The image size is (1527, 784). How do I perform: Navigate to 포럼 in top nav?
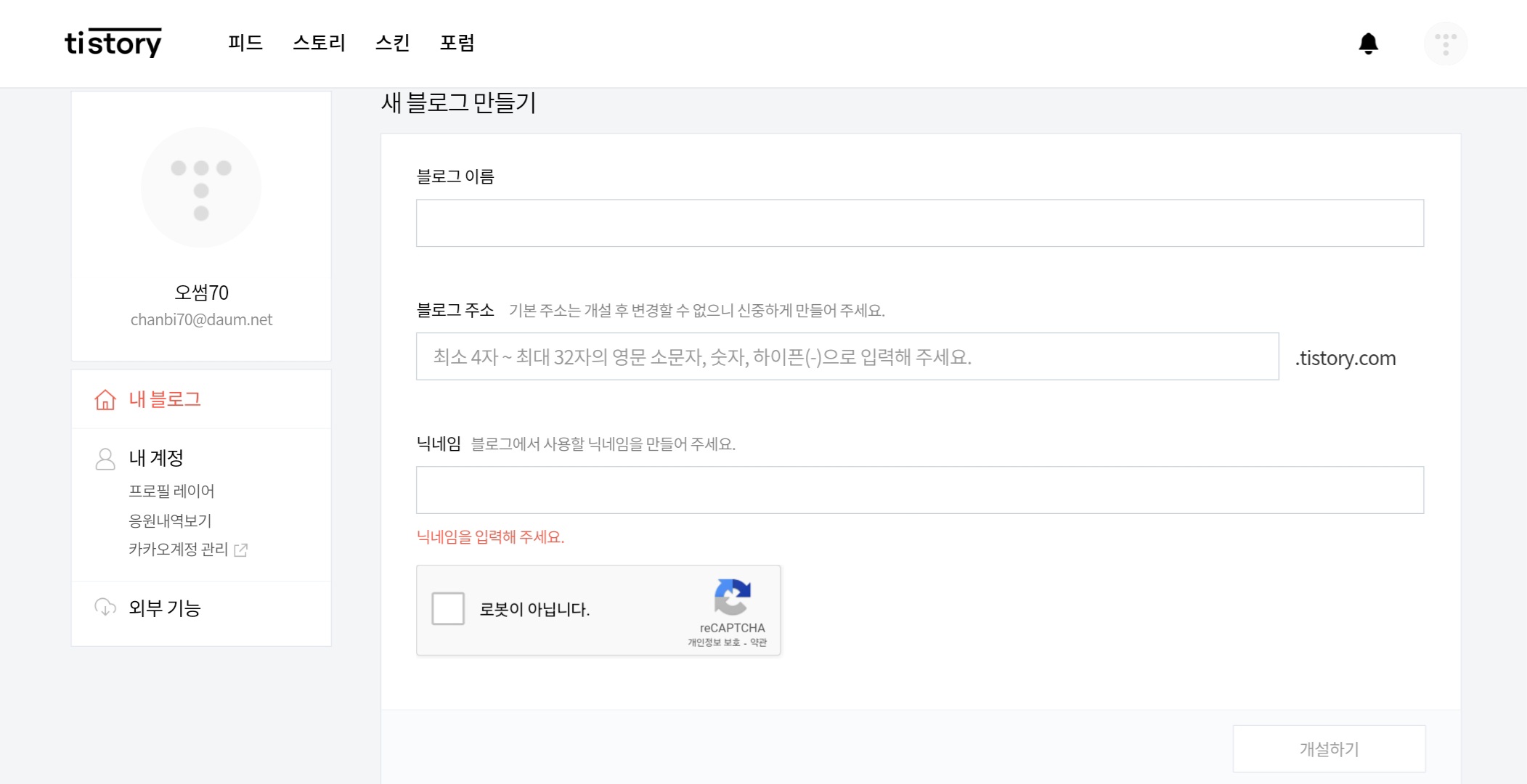click(x=457, y=43)
